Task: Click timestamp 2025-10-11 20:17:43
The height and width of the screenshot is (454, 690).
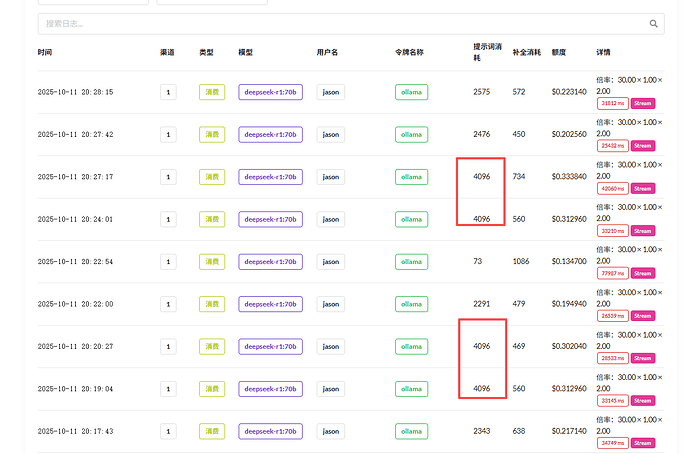Action: click(x=76, y=431)
